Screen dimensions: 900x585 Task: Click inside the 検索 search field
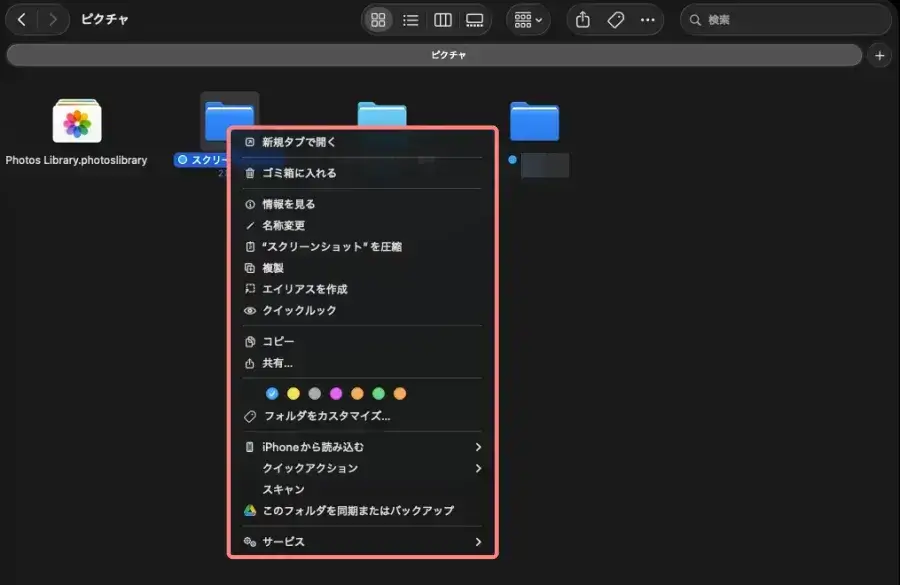click(786, 19)
